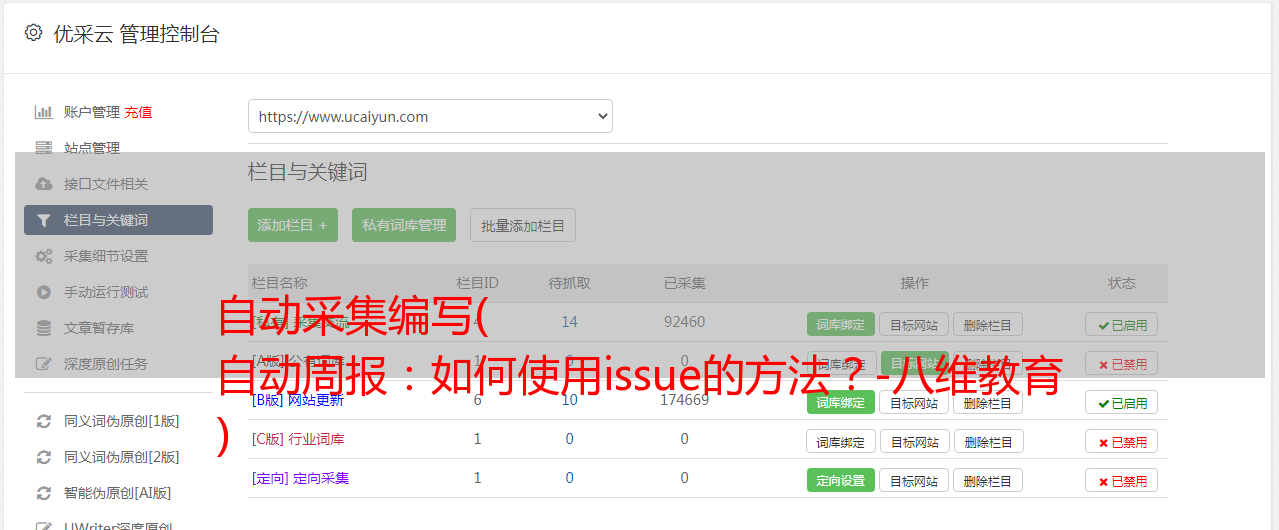Open 文章暂存库 in the sidebar

tap(99, 328)
